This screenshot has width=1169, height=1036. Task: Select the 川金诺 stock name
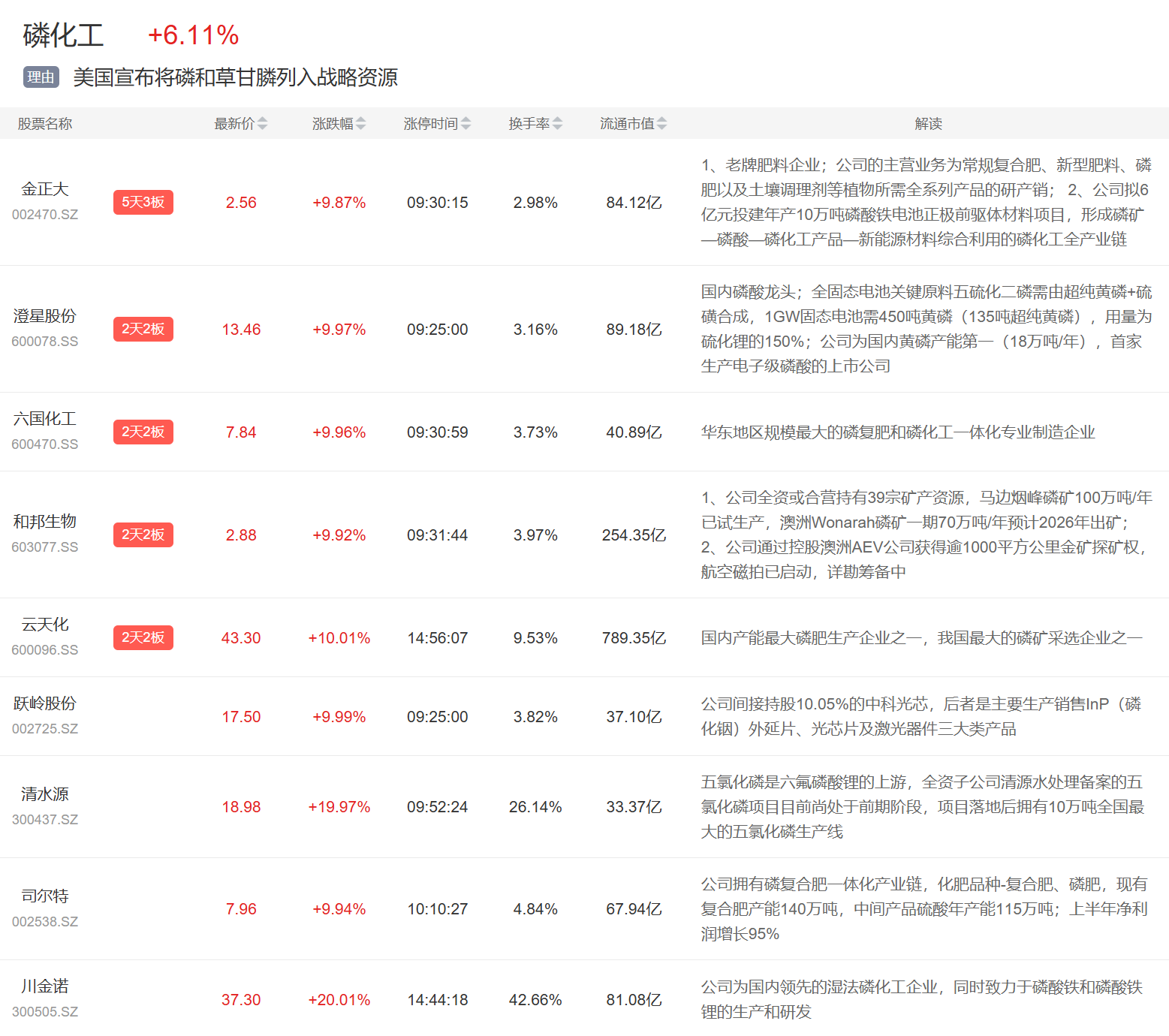click(x=45, y=986)
